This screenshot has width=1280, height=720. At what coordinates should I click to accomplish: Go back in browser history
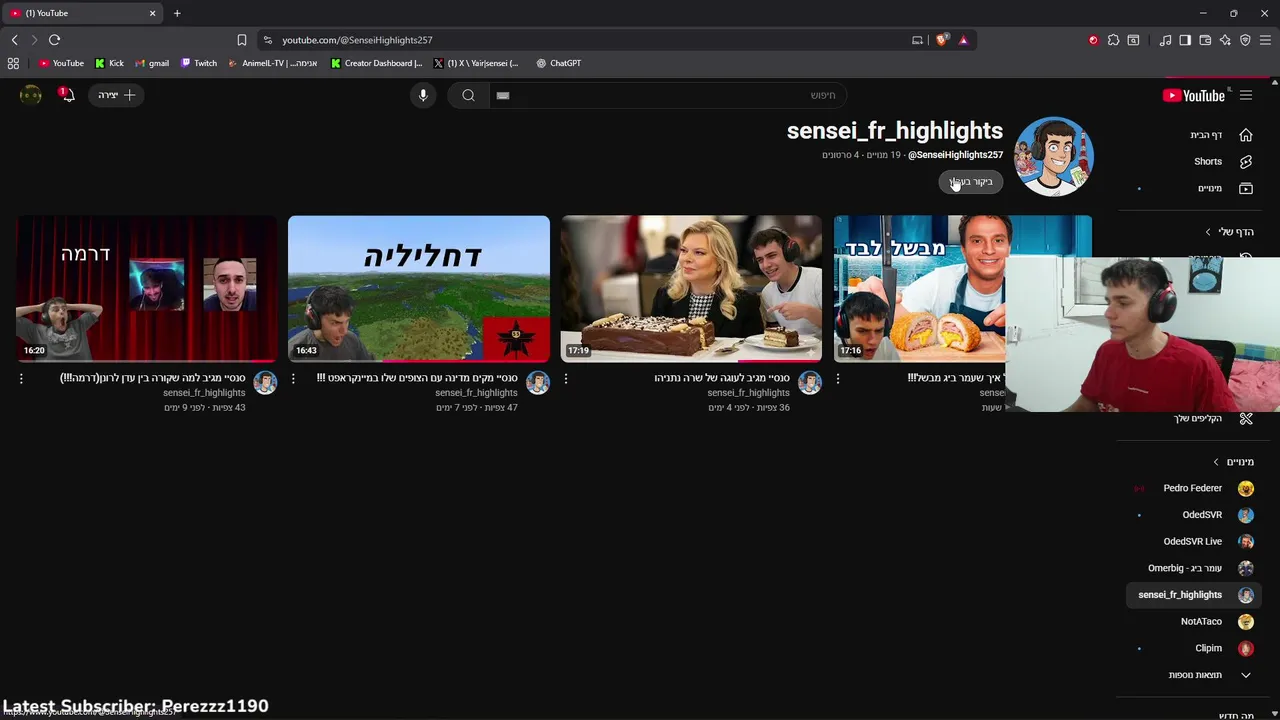click(x=14, y=40)
